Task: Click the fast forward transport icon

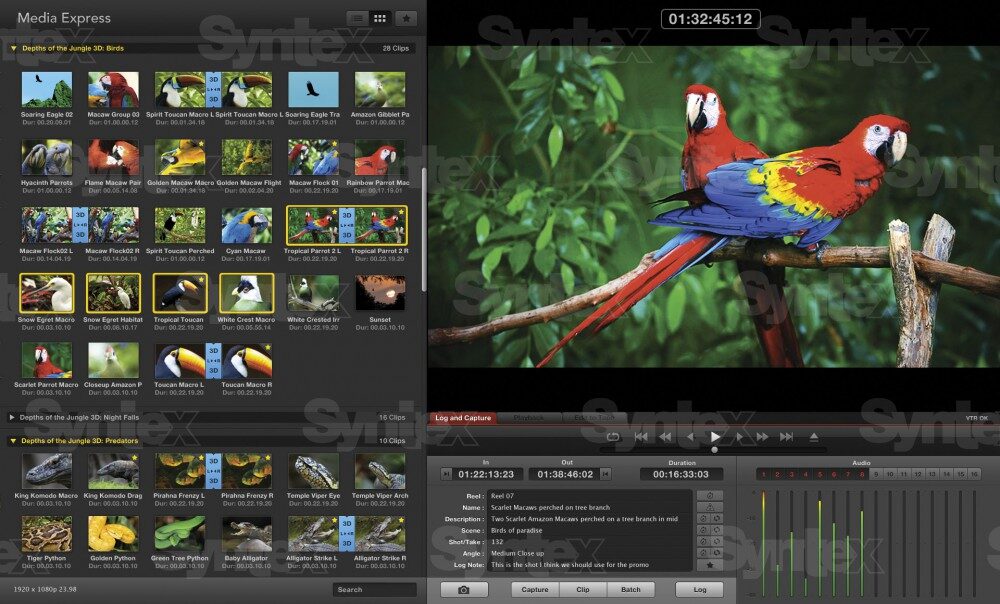Action: (x=761, y=436)
